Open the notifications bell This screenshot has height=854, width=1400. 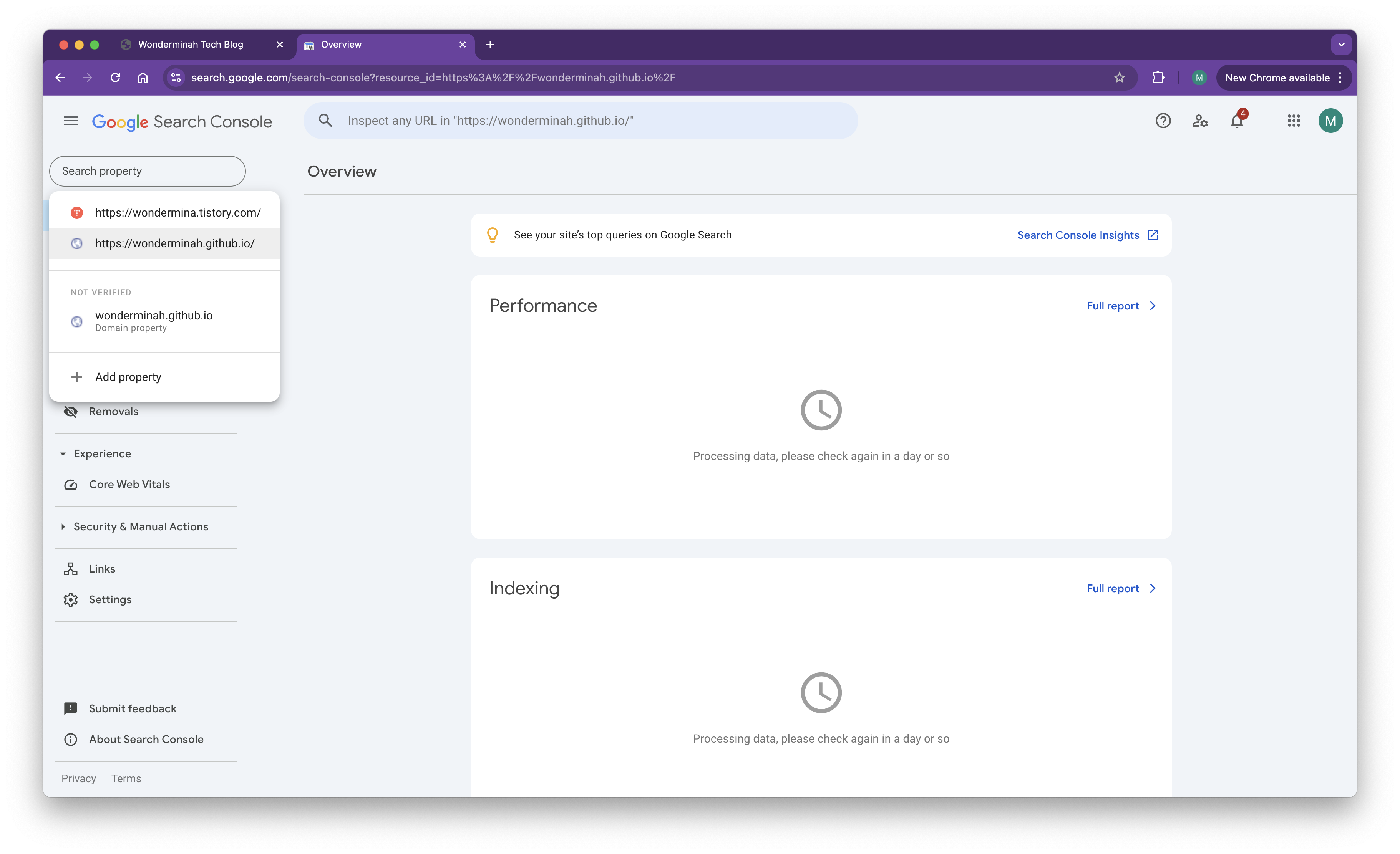click(1237, 121)
